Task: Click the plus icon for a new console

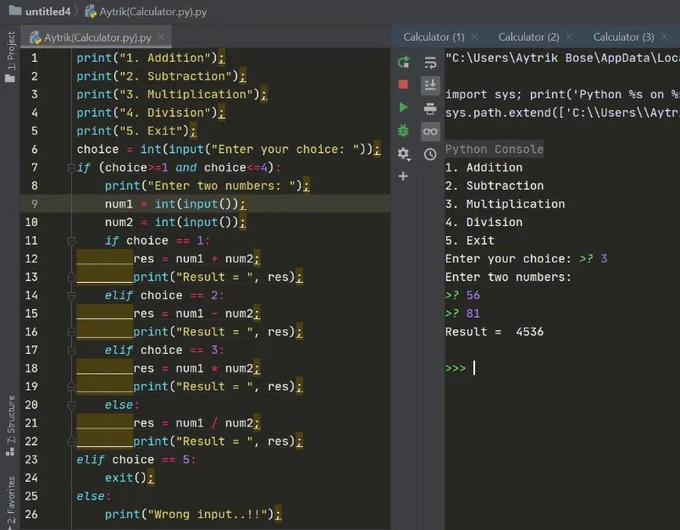Action: (403, 176)
